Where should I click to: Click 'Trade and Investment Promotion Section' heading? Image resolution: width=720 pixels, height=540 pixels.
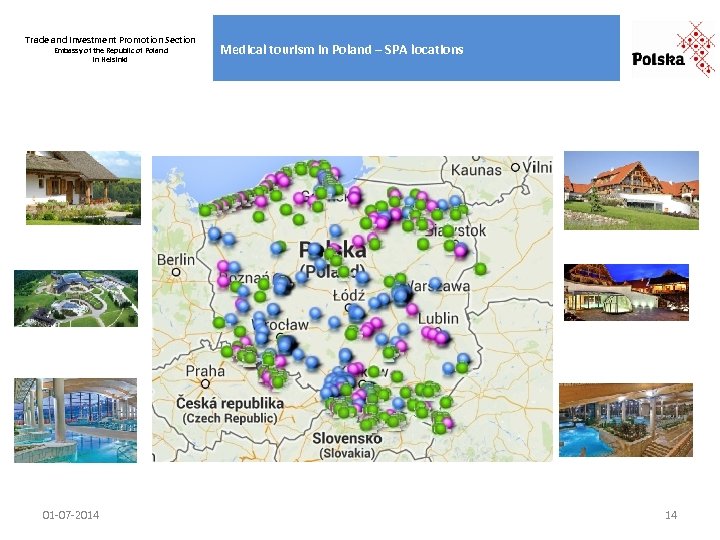(x=110, y=40)
